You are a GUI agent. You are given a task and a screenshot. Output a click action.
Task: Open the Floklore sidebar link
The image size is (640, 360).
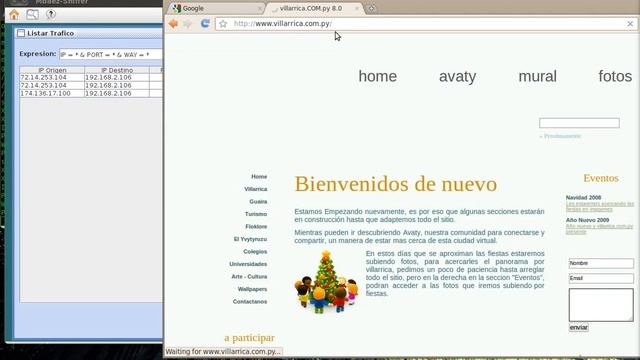click(x=256, y=227)
